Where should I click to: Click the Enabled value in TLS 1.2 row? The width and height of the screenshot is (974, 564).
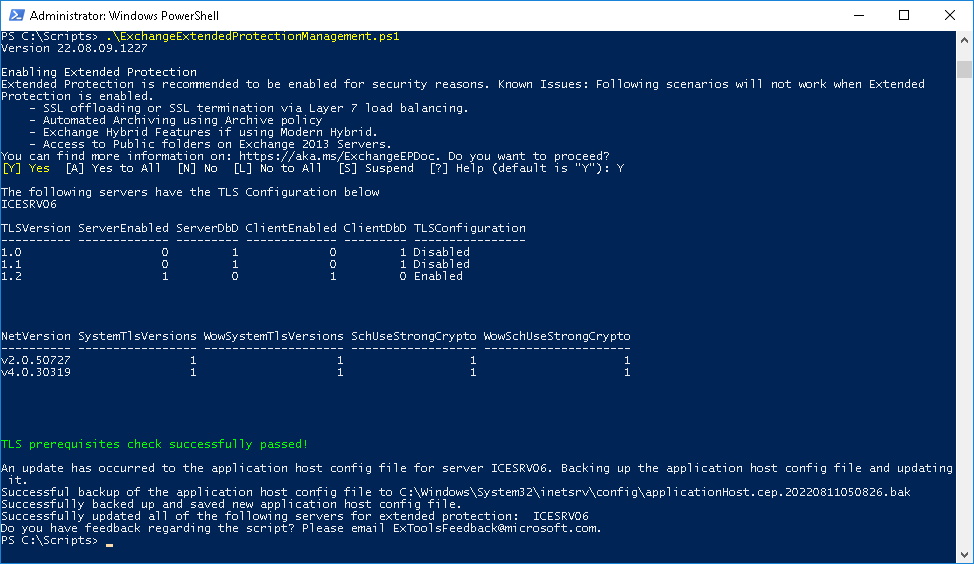pyautogui.click(x=438, y=276)
